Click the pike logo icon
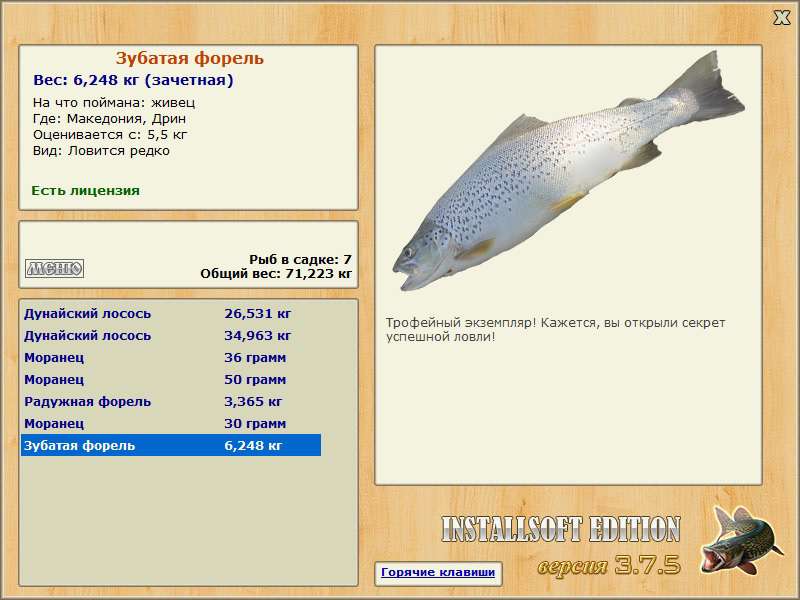 (x=741, y=540)
